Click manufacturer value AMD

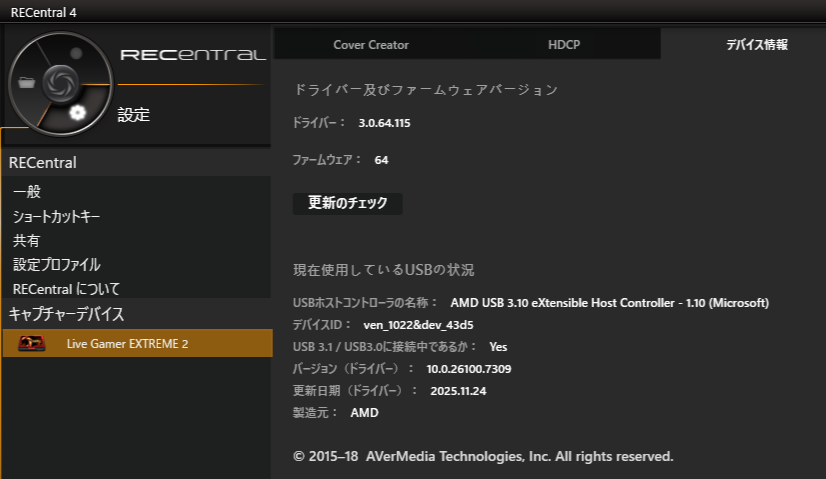pos(365,413)
